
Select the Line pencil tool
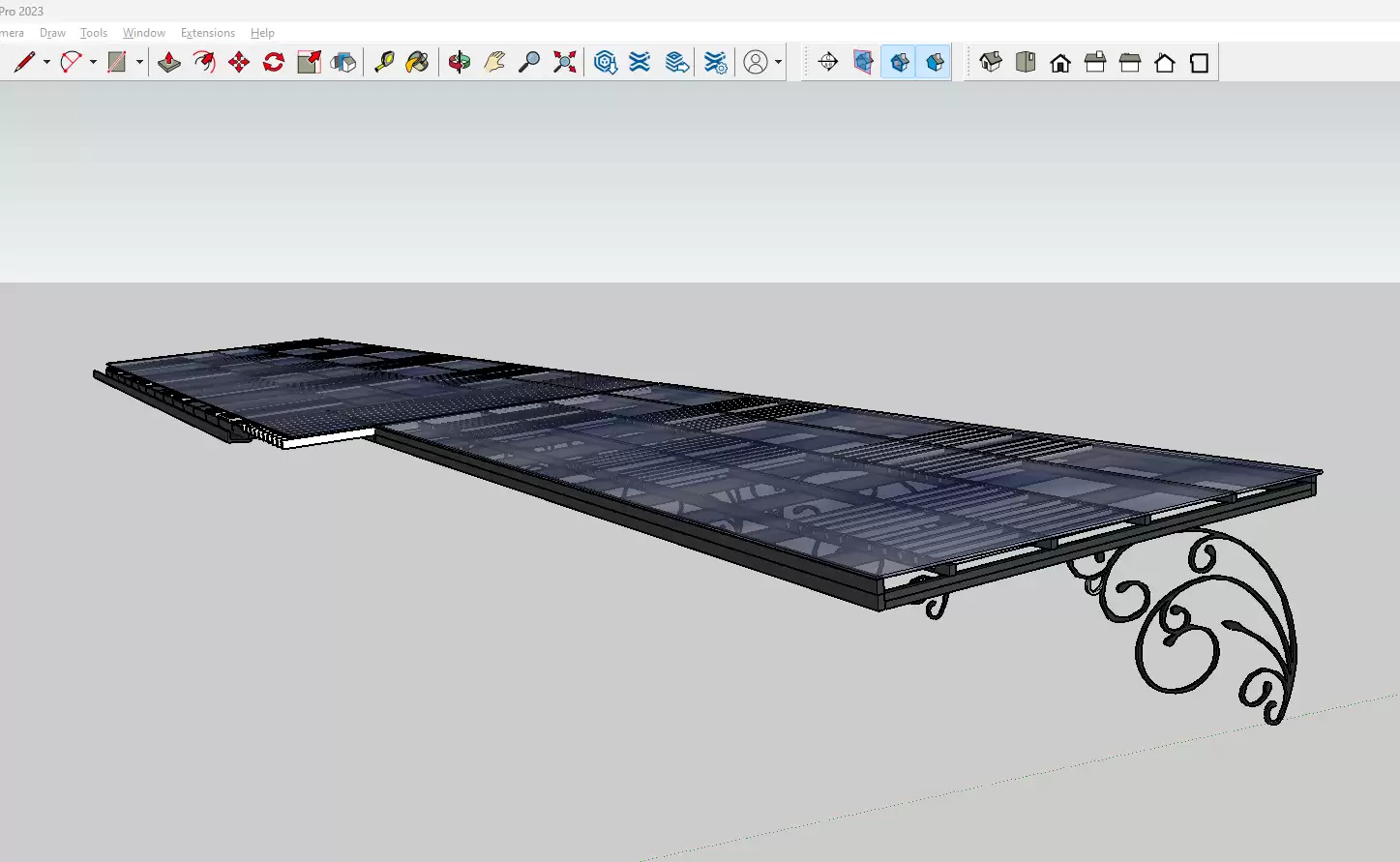click(24, 63)
